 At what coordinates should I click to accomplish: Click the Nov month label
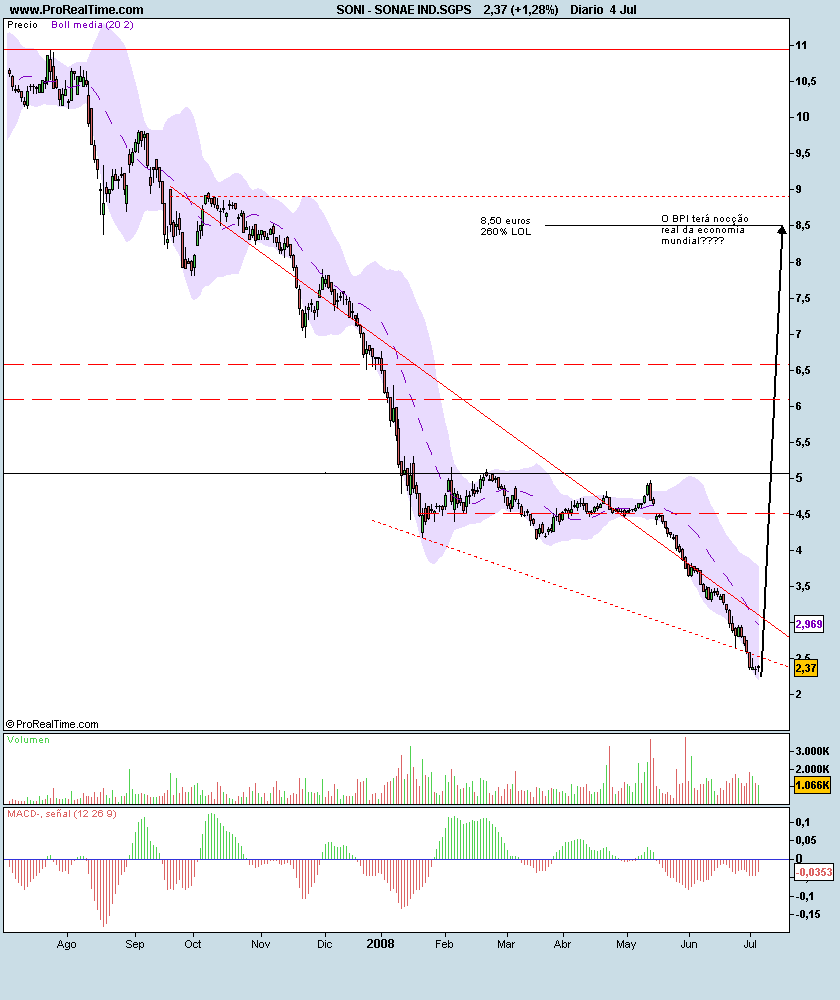(261, 945)
